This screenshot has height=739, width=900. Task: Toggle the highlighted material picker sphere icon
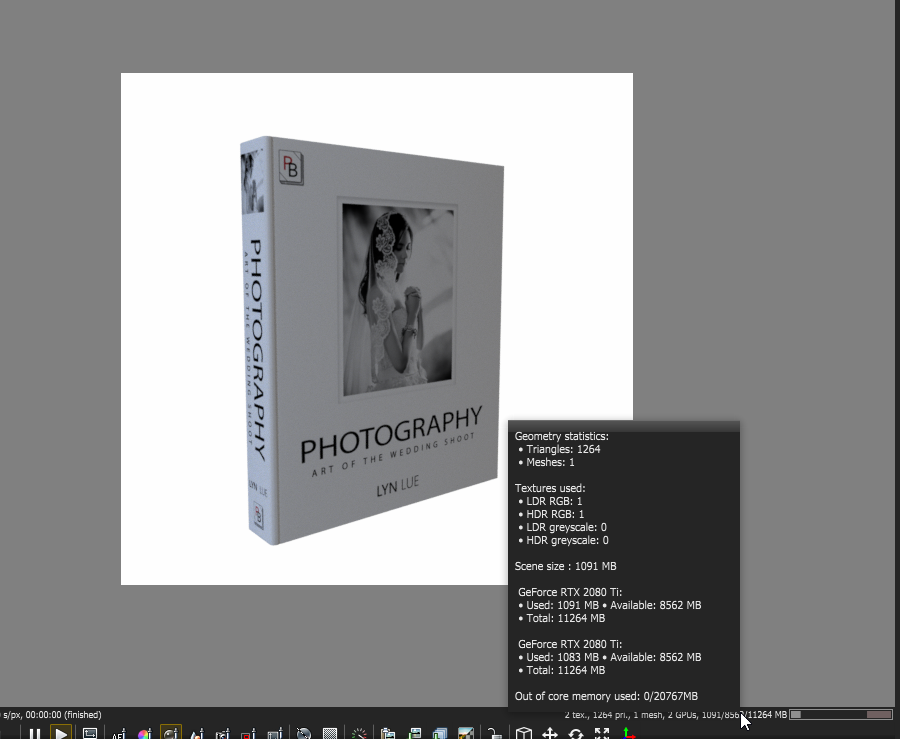coord(170,733)
